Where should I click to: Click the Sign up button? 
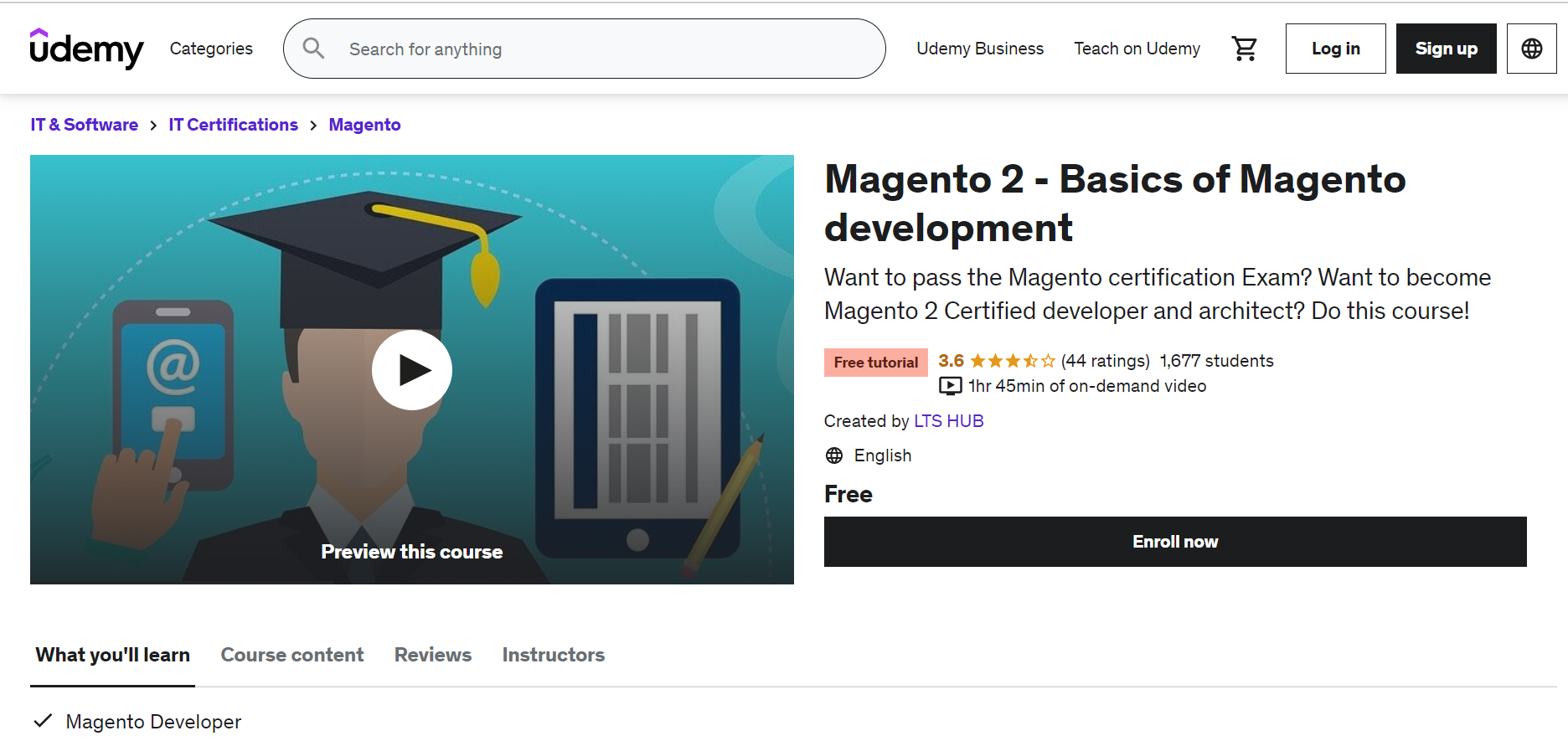click(x=1446, y=49)
